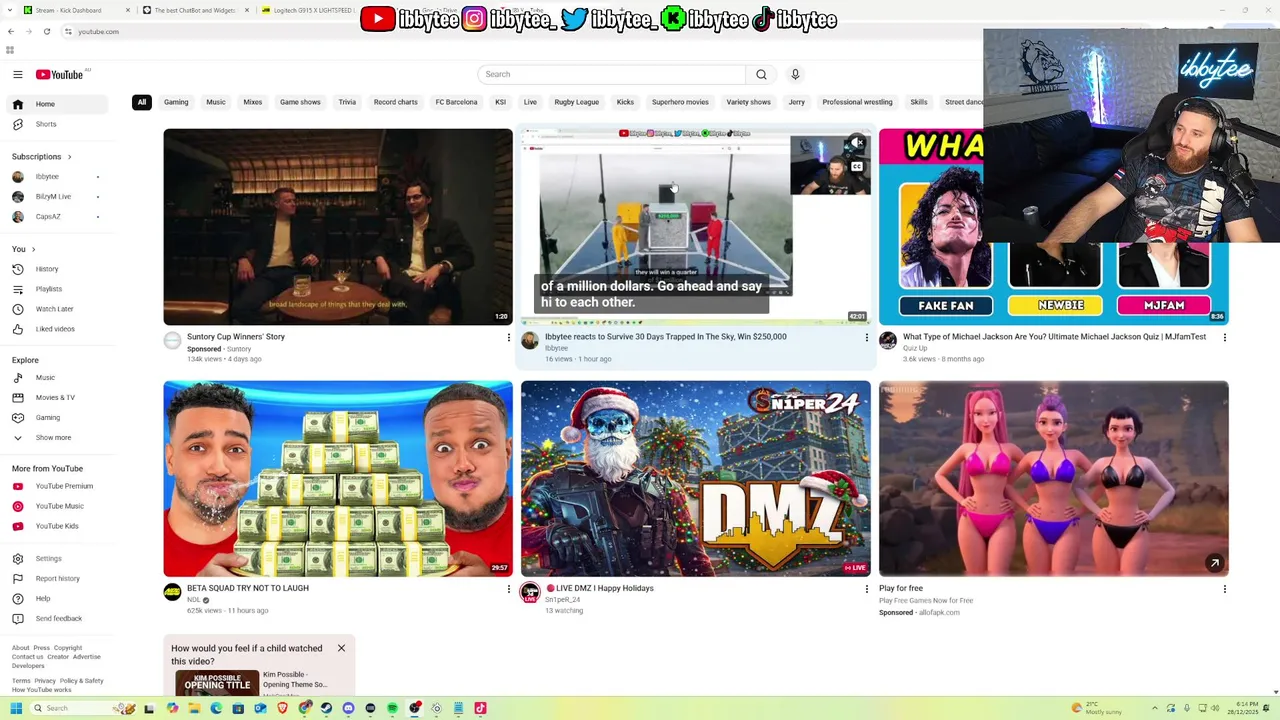Open Suntory Cup Winners' Story video thumbnail
This screenshot has width=1280, height=720.
tap(338, 227)
